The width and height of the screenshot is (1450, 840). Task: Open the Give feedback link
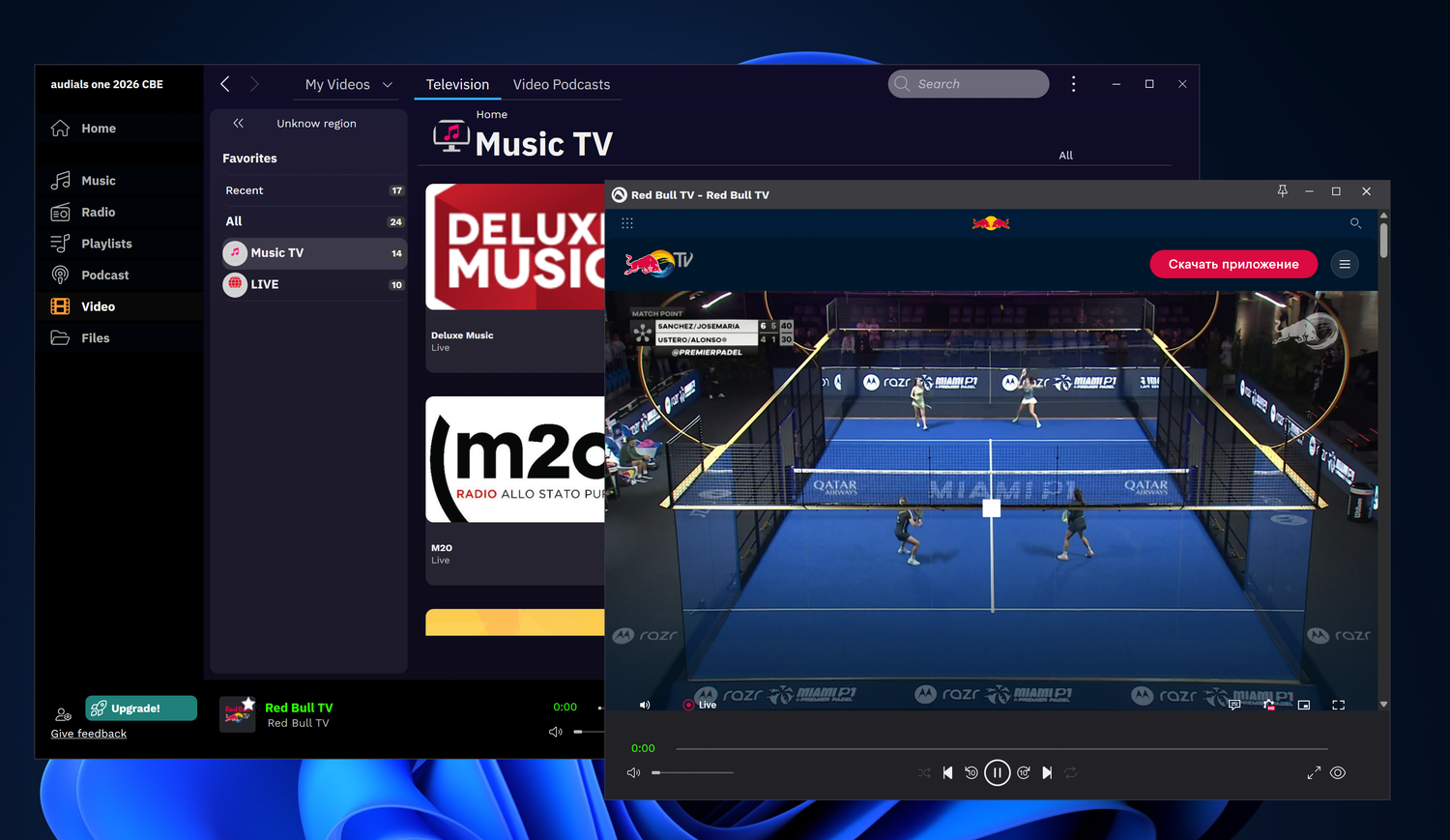tap(89, 734)
